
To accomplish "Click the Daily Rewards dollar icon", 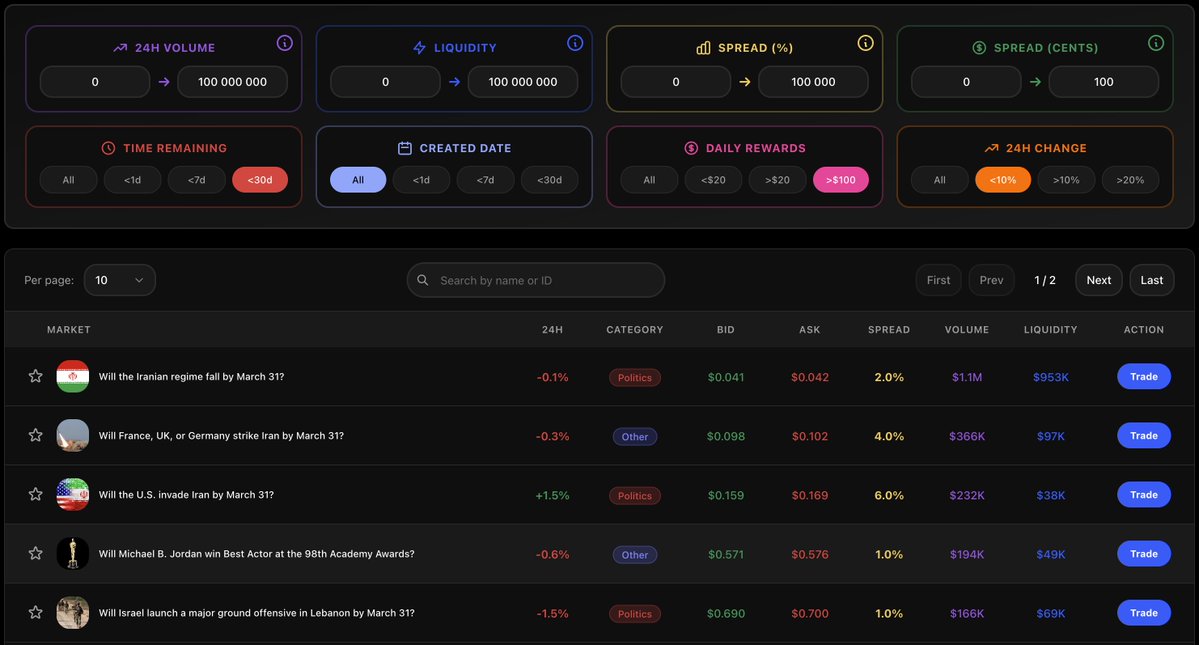I will (x=691, y=148).
